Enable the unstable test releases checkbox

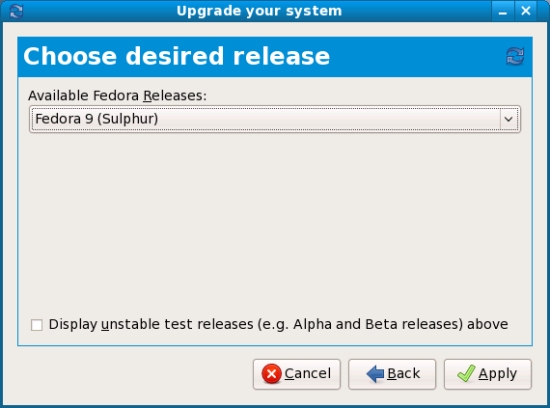36,325
